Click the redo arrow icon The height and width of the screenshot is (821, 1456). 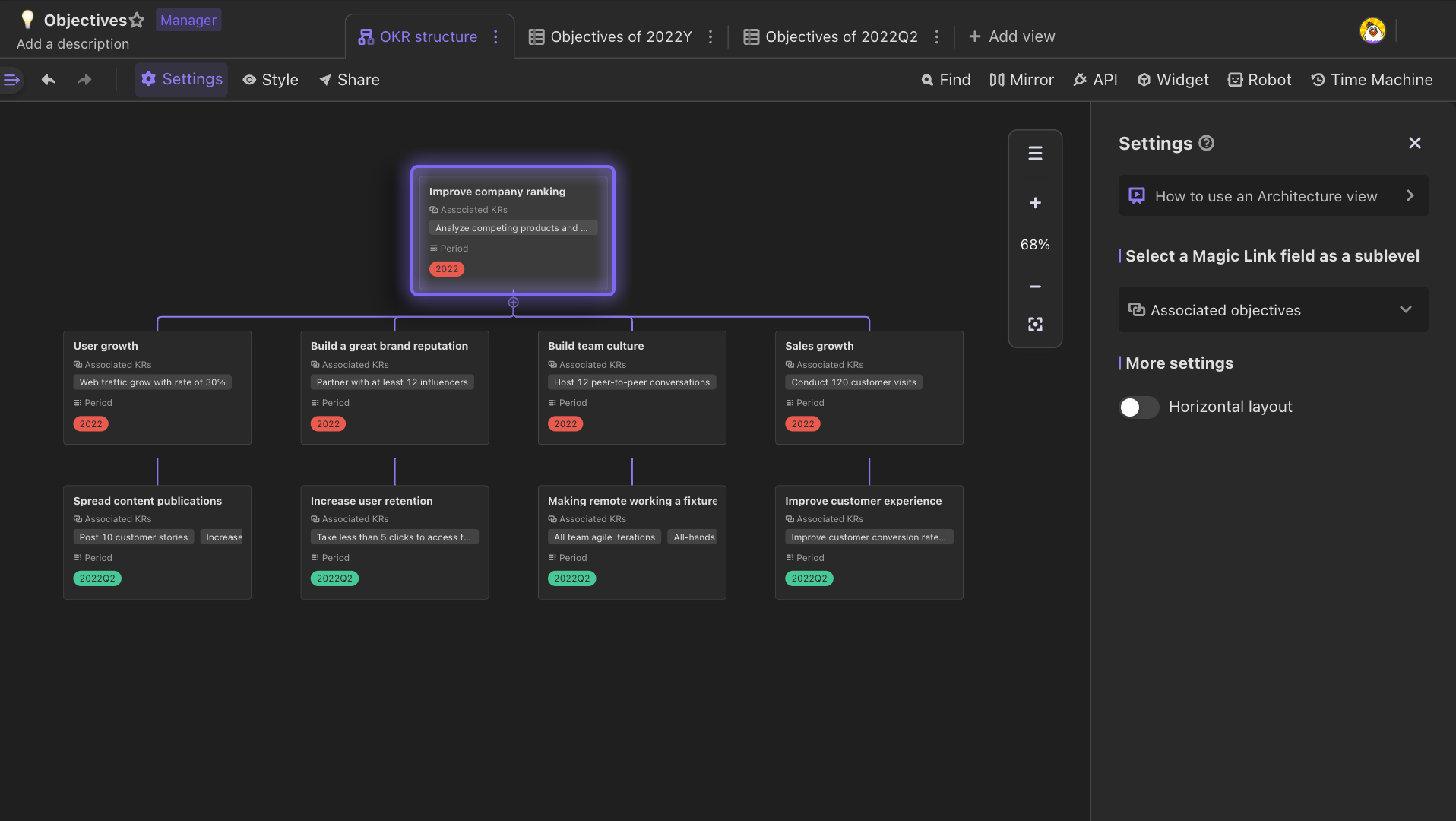point(84,79)
